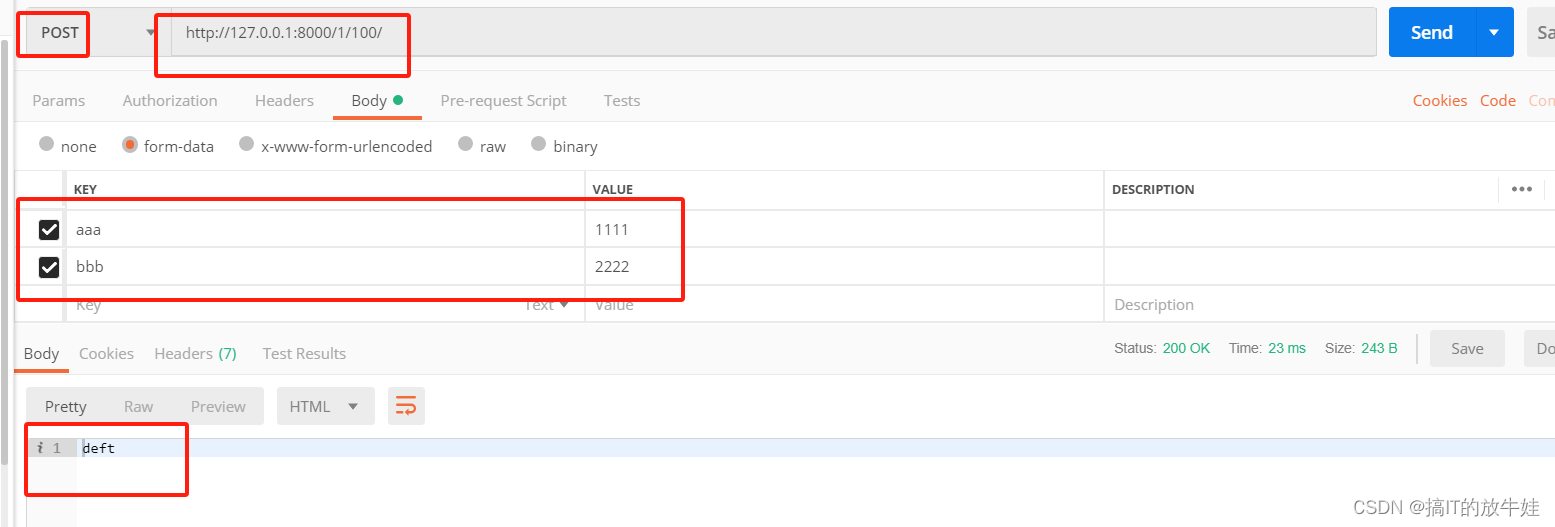Choose the raw body type
The image size is (1555, 527).
pyautogui.click(x=482, y=146)
